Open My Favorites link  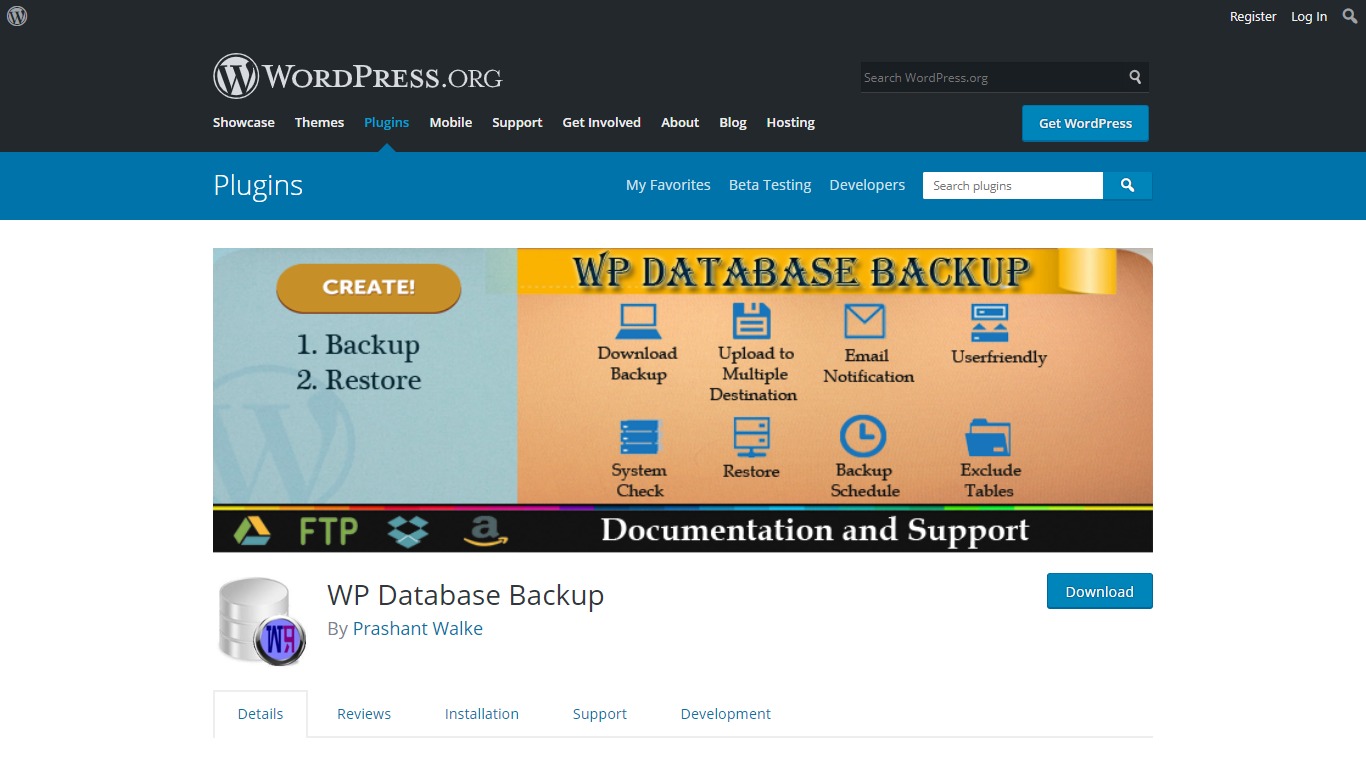(x=668, y=185)
